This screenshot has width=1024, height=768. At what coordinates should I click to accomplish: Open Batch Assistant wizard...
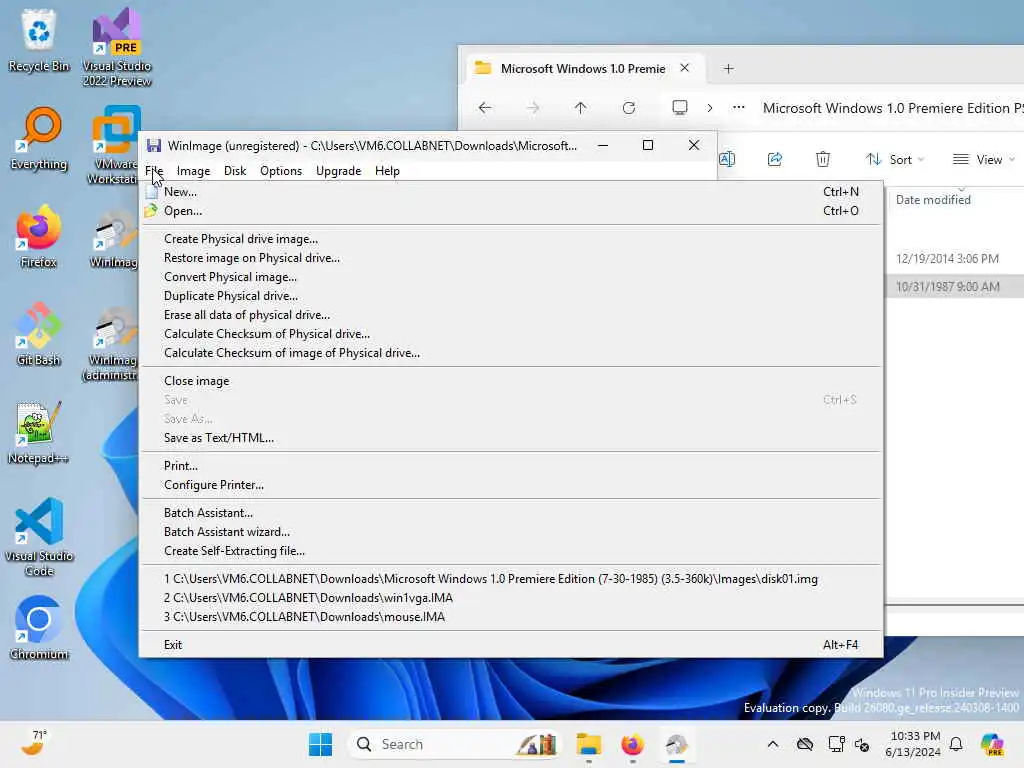pos(511,532)
